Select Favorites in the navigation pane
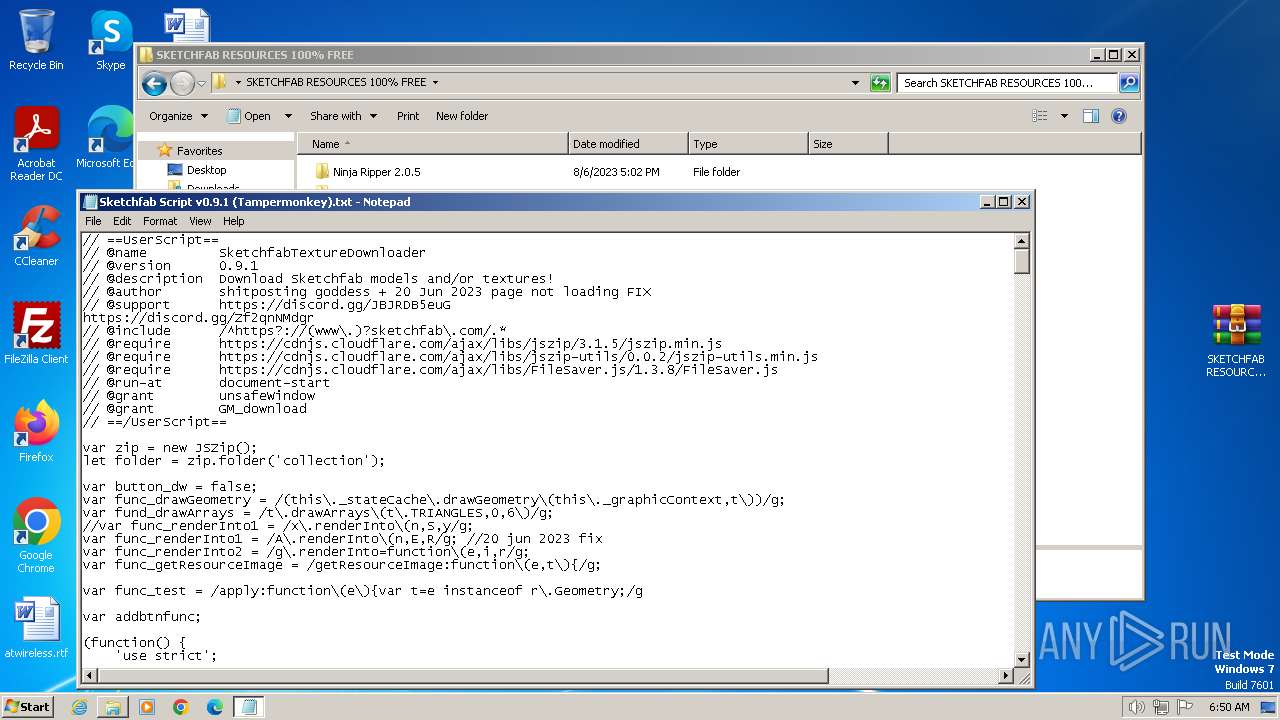 click(199, 151)
